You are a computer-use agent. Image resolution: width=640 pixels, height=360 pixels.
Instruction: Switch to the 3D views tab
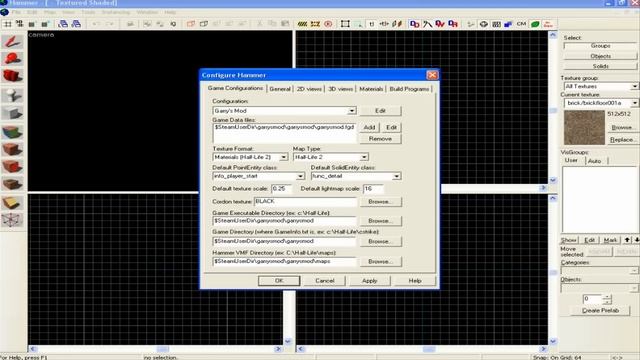click(x=340, y=89)
